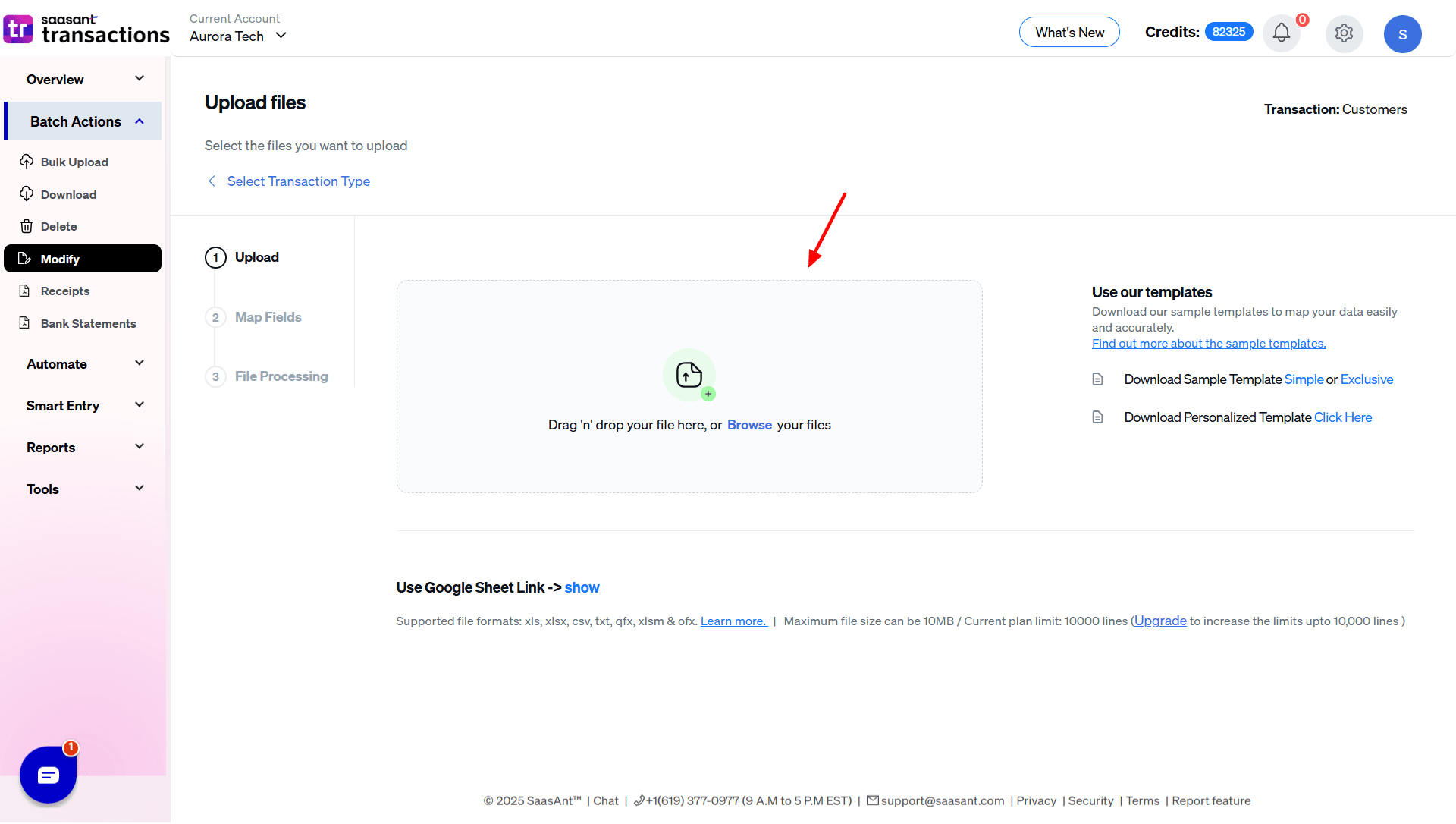Select the Bulk Upload icon in sidebar
The width and height of the screenshot is (1456, 824).
27,162
